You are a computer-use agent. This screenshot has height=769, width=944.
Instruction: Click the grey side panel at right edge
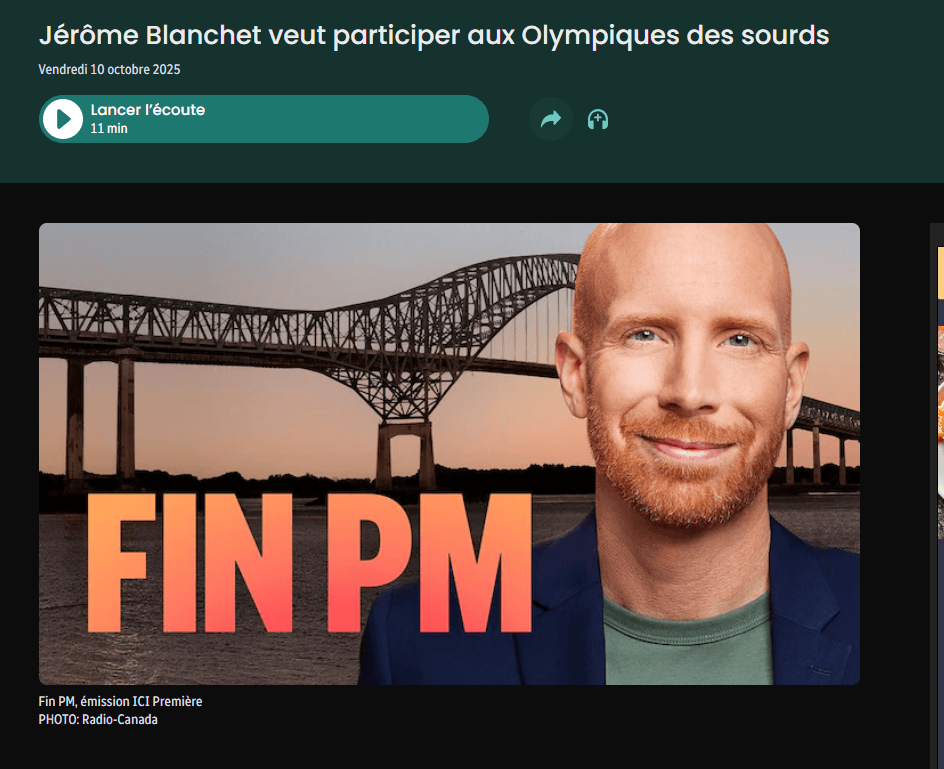click(937, 496)
